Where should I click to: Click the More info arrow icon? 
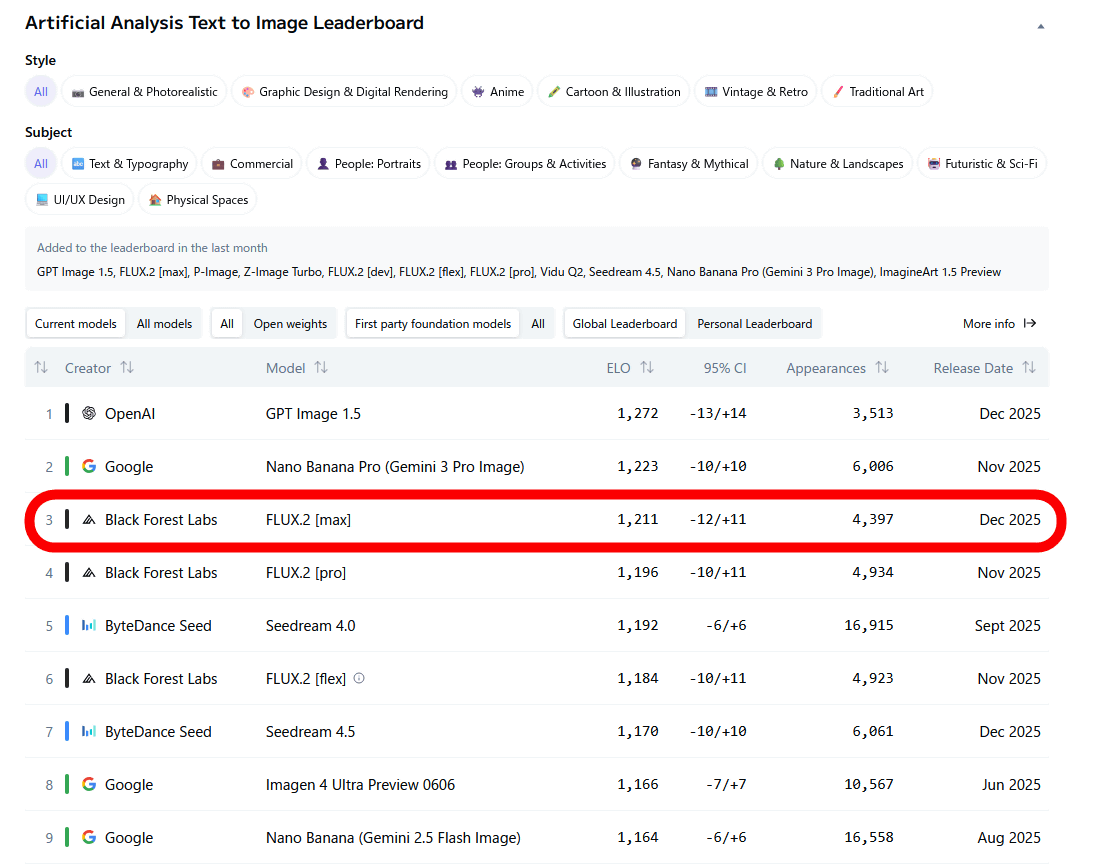click(x=1030, y=324)
